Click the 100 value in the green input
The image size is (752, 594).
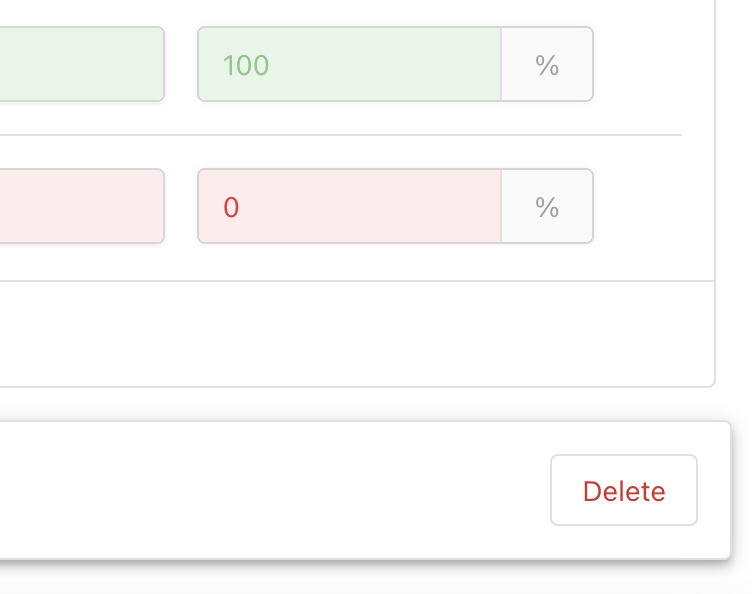246,66
